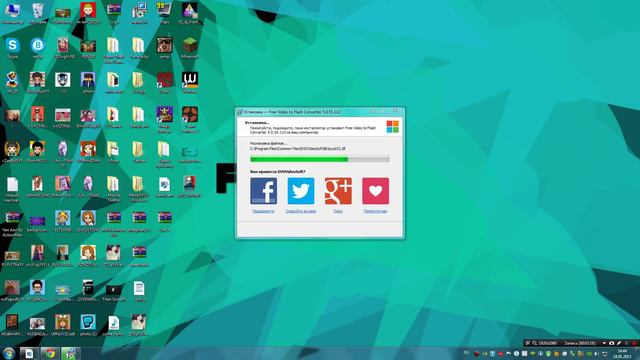
Task: Select the red Dota 2 desktop shortcut
Action: (x=164, y=82)
